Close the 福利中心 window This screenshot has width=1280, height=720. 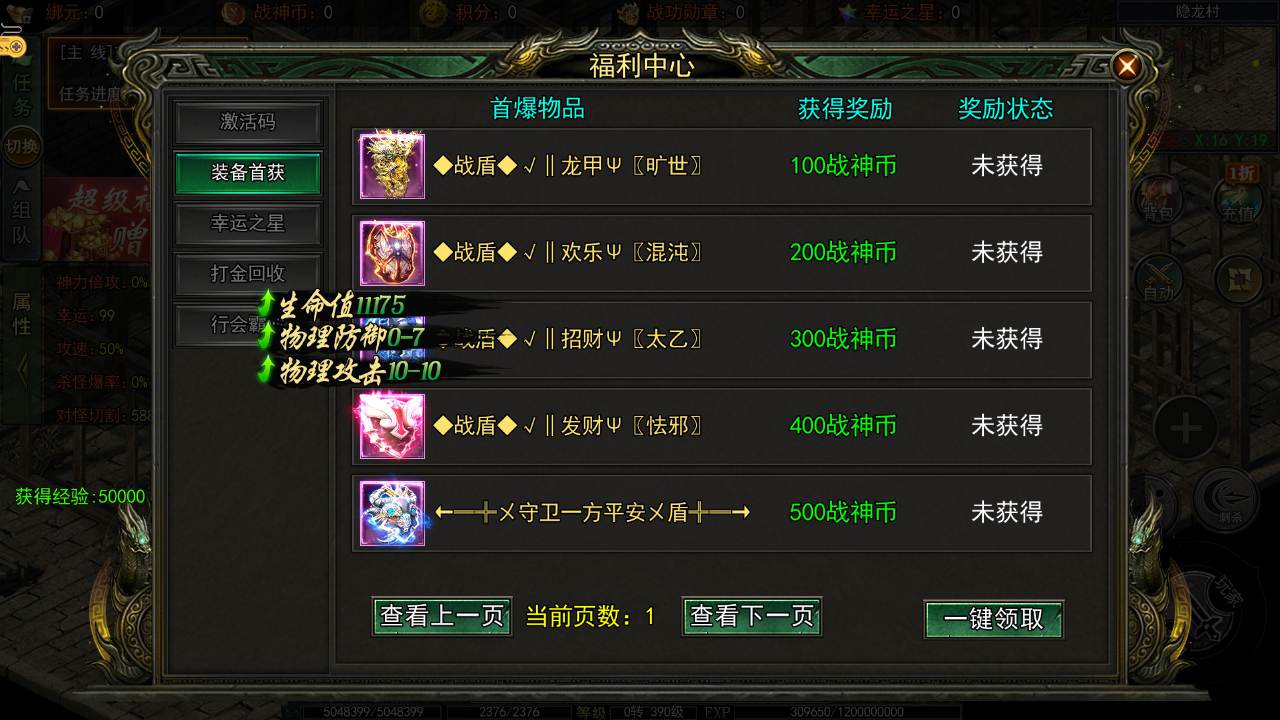(x=1127, y=67)
